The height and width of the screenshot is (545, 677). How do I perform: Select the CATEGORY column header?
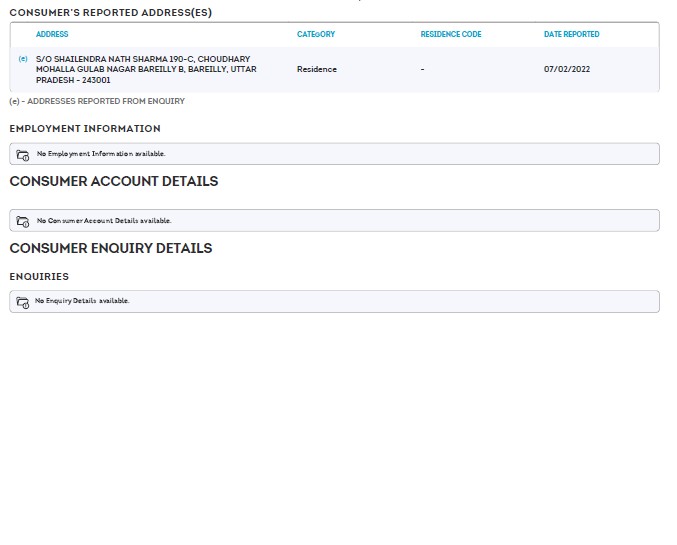(x=316, y=34)
